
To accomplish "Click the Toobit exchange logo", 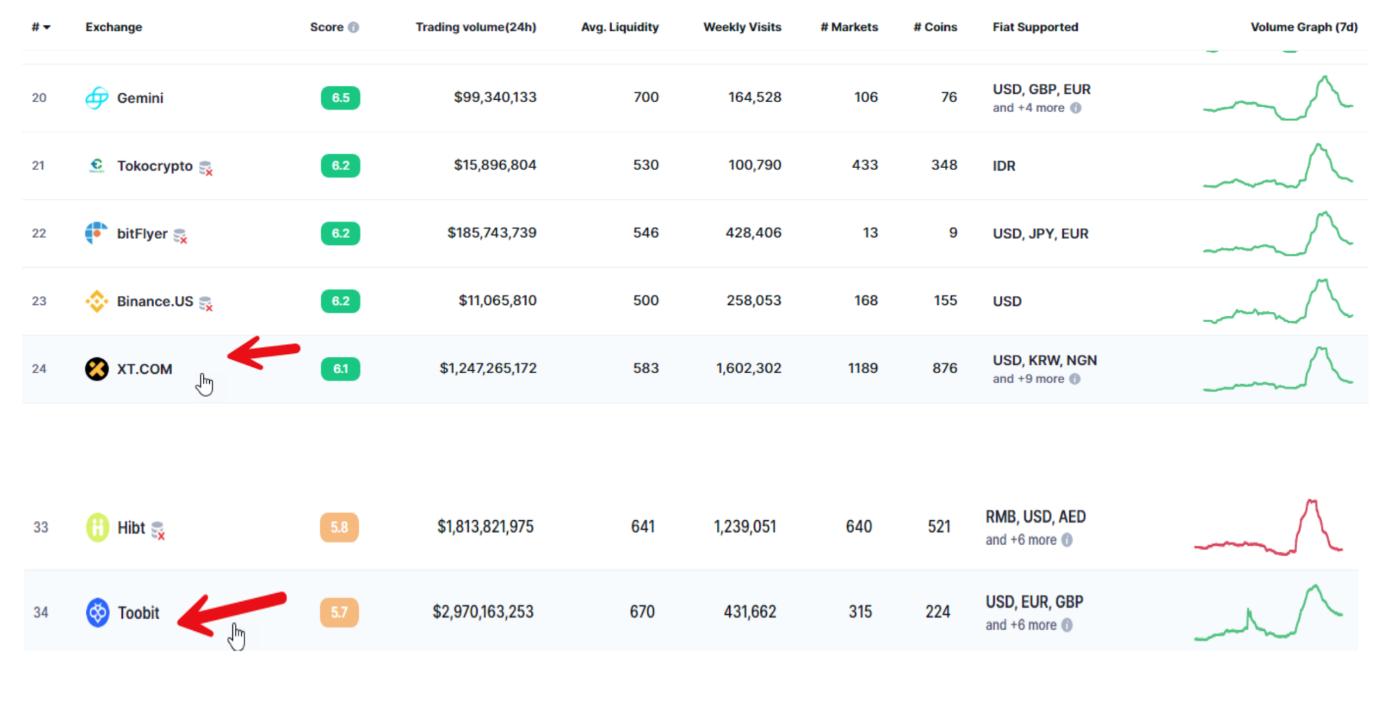I will coord(97,612).
